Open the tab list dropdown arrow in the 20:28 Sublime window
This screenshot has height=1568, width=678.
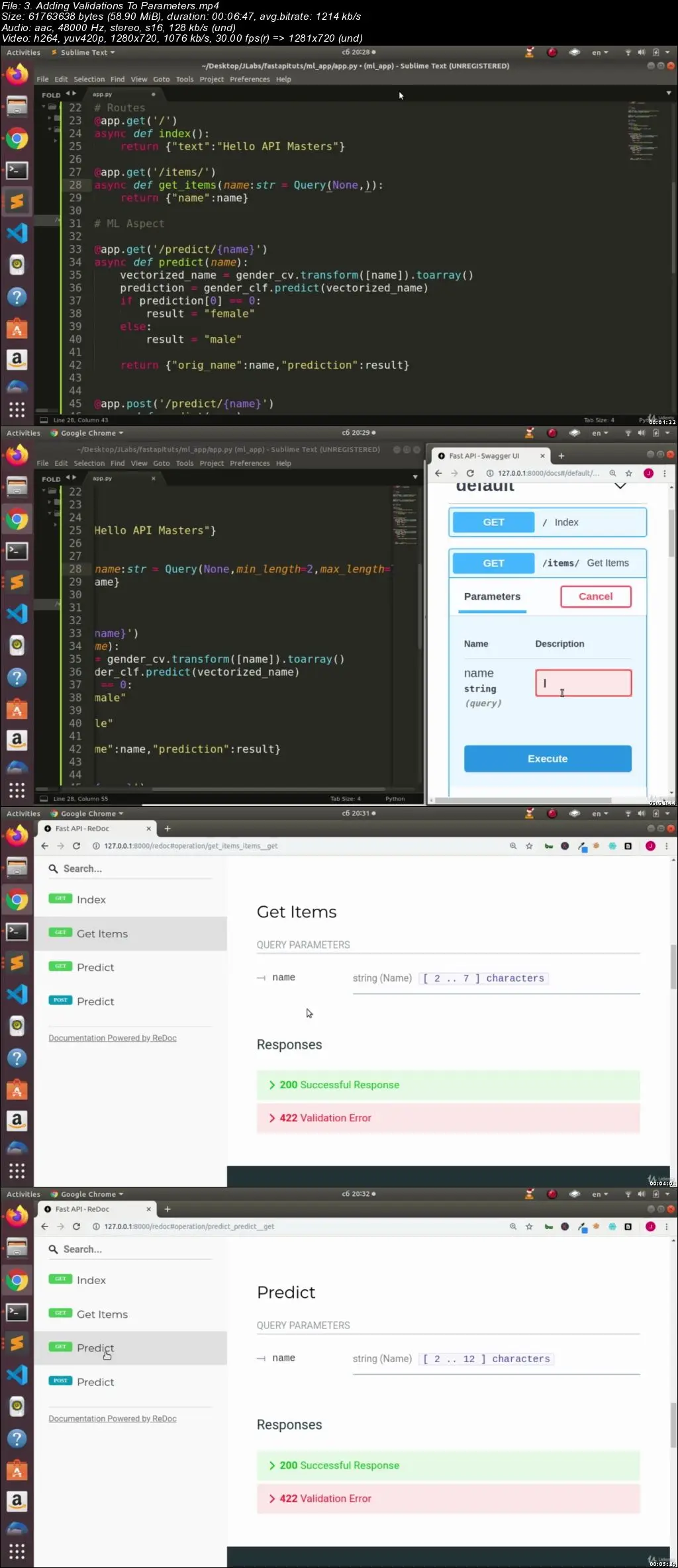tap(669, 93)
